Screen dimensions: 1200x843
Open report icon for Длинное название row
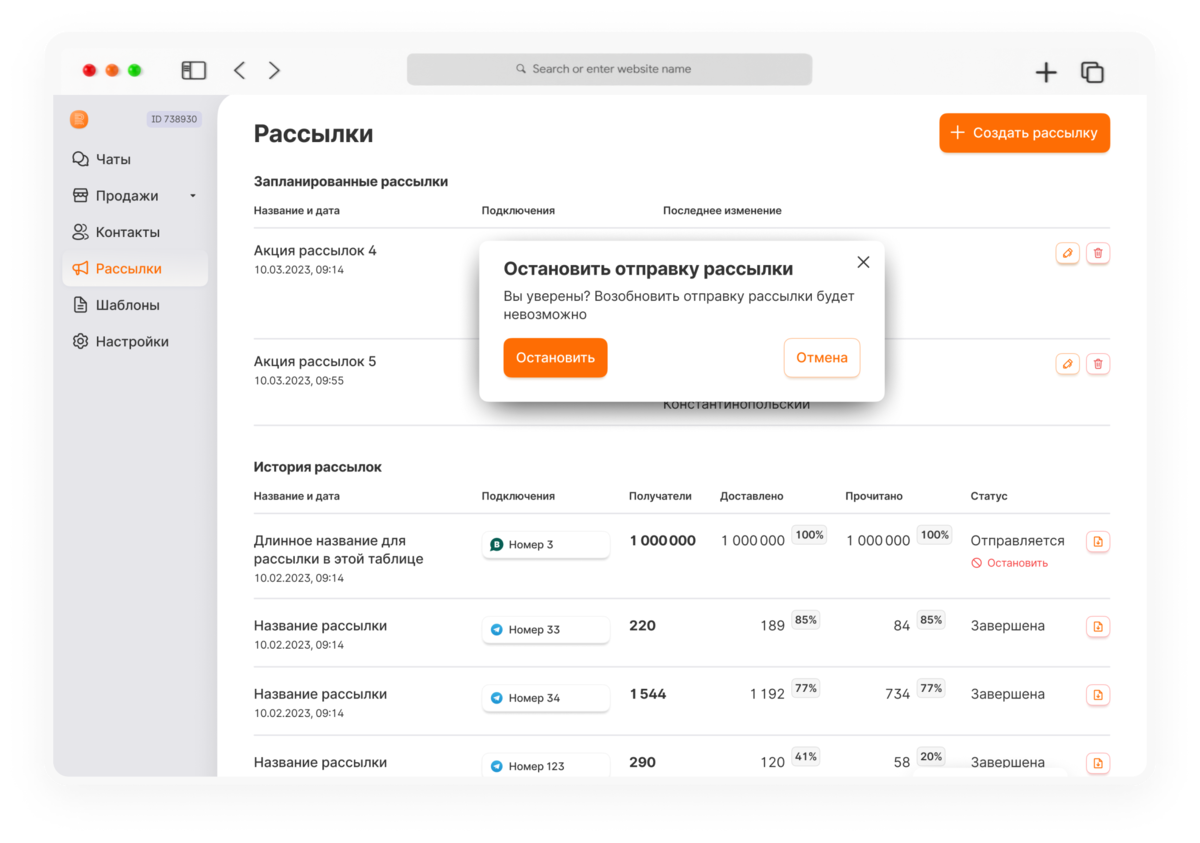[1098, 541]
